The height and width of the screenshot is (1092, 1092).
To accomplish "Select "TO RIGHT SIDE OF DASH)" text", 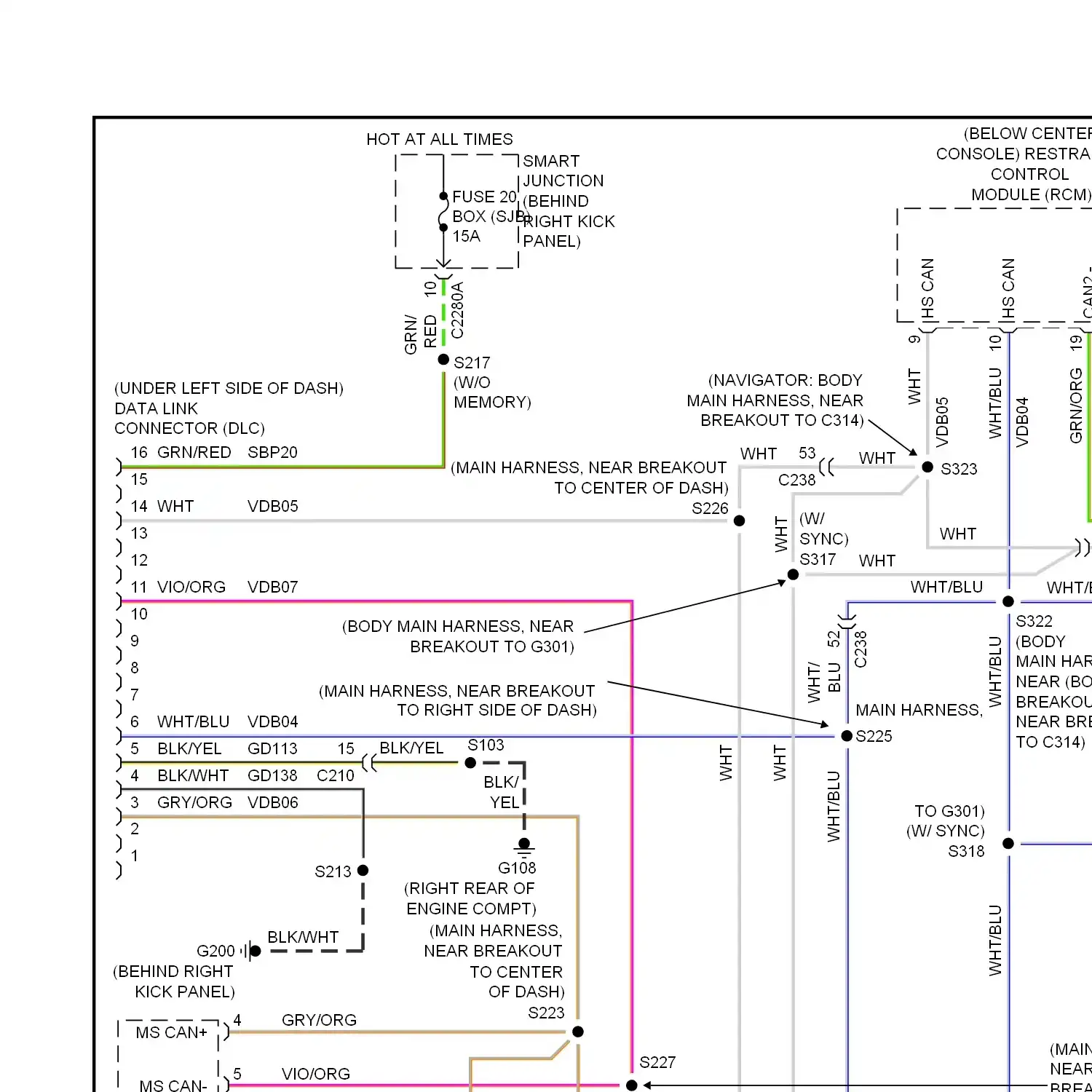I will point(496,710).
